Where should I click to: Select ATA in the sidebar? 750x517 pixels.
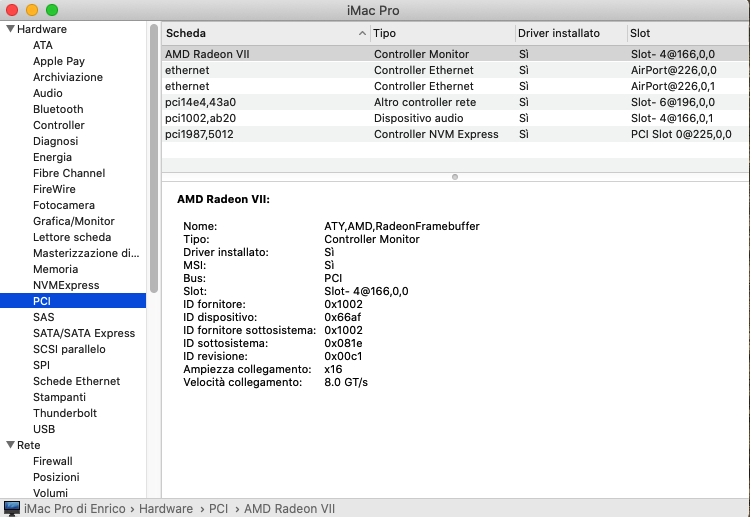(x=43, y=45)
